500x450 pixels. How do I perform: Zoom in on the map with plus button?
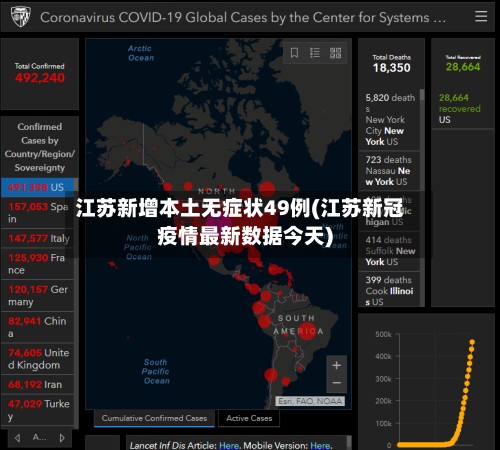[337, 365]
